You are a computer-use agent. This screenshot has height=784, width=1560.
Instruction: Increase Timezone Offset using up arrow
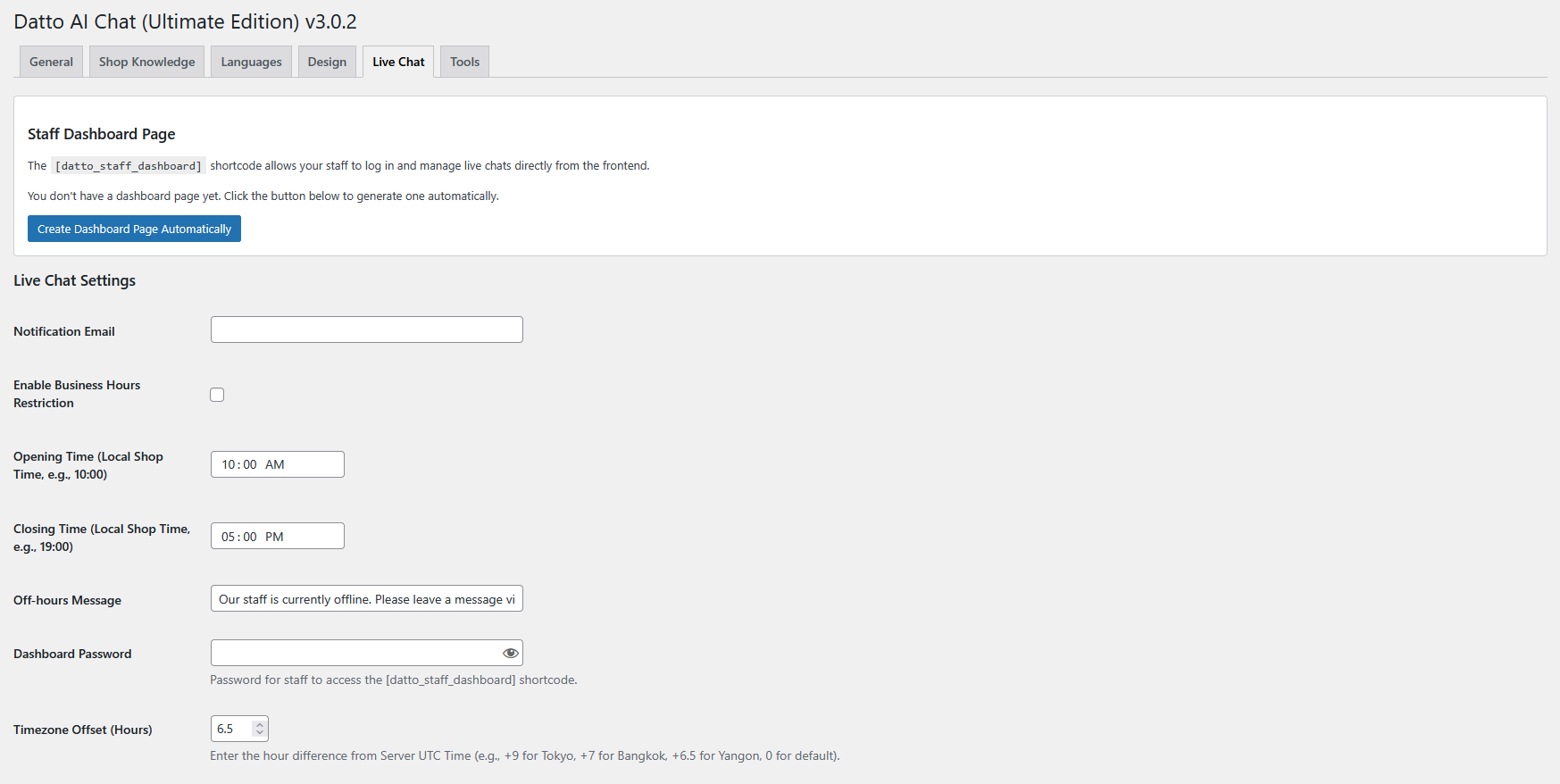pos(260,725)
